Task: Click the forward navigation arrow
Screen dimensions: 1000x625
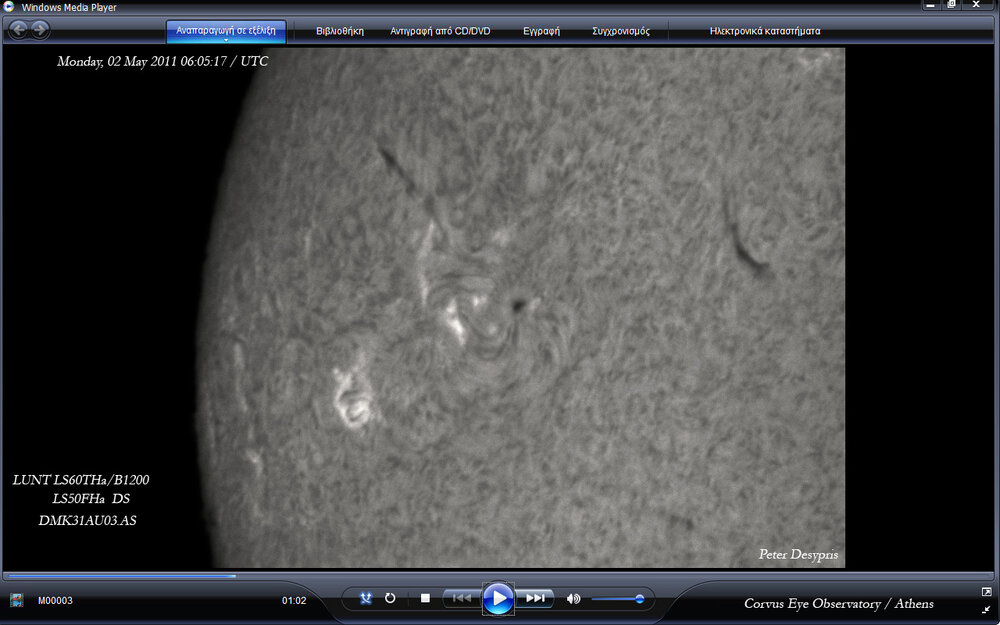Action: [39, 30]
